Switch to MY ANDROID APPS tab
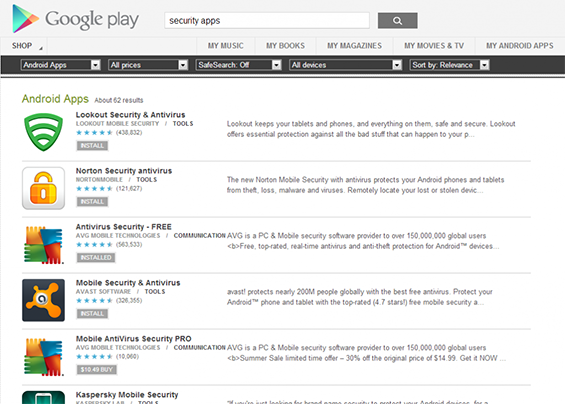565x404 pixels. click(520, 46)
